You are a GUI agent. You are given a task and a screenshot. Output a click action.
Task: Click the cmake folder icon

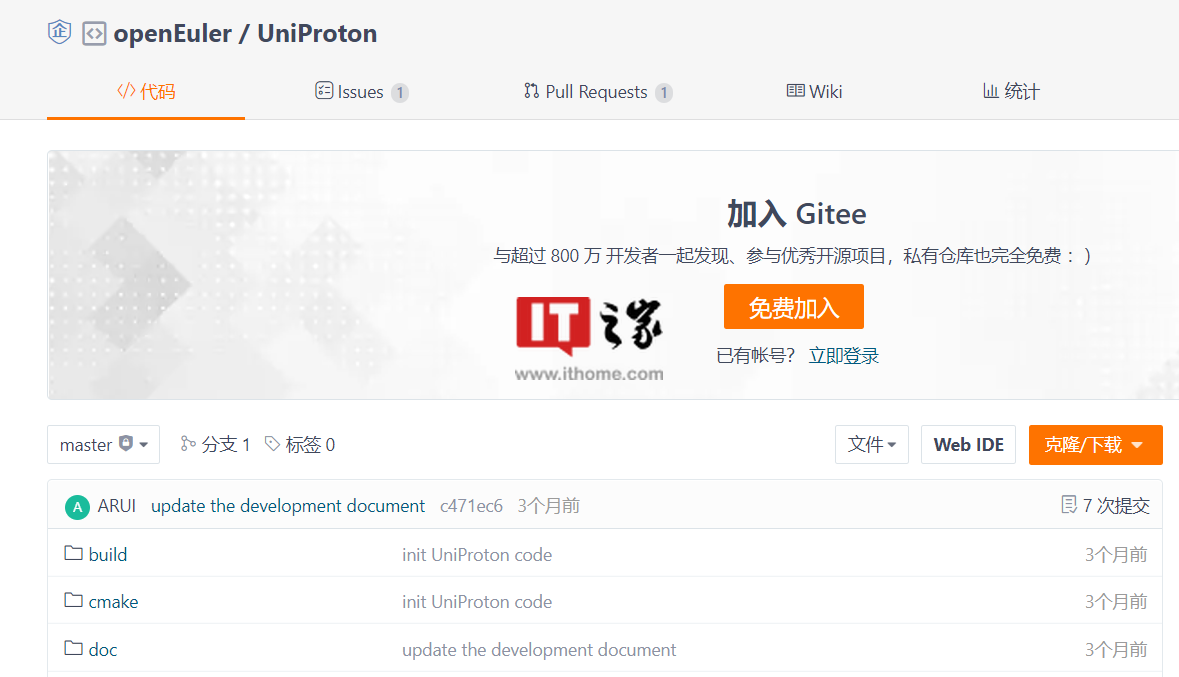[x=74, y=600]
